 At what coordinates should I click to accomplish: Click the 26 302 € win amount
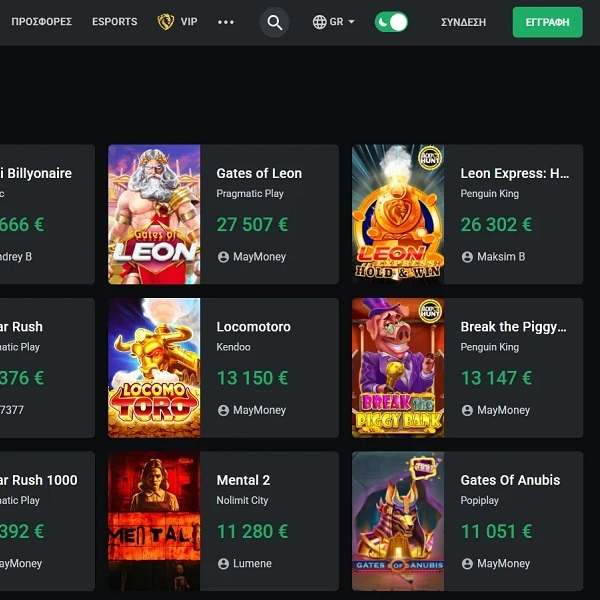coord(496,225)
